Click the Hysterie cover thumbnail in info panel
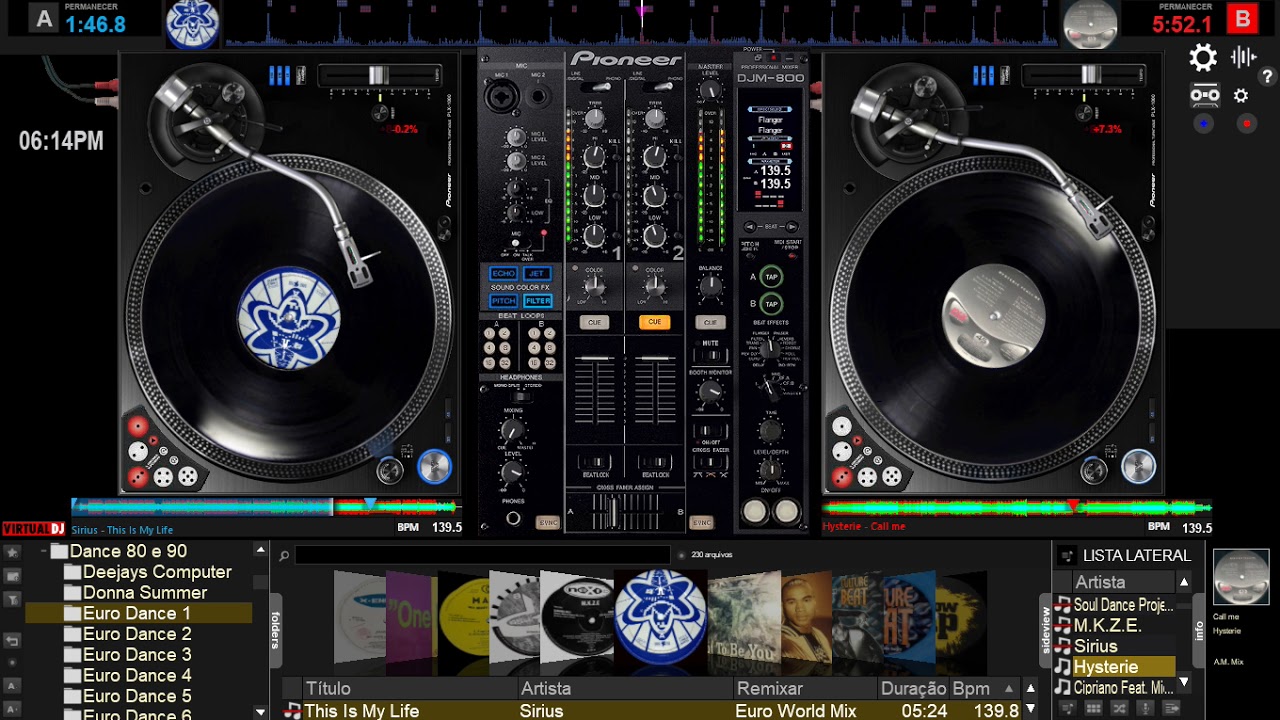 pyautogui.click(x=1241, y=578)
